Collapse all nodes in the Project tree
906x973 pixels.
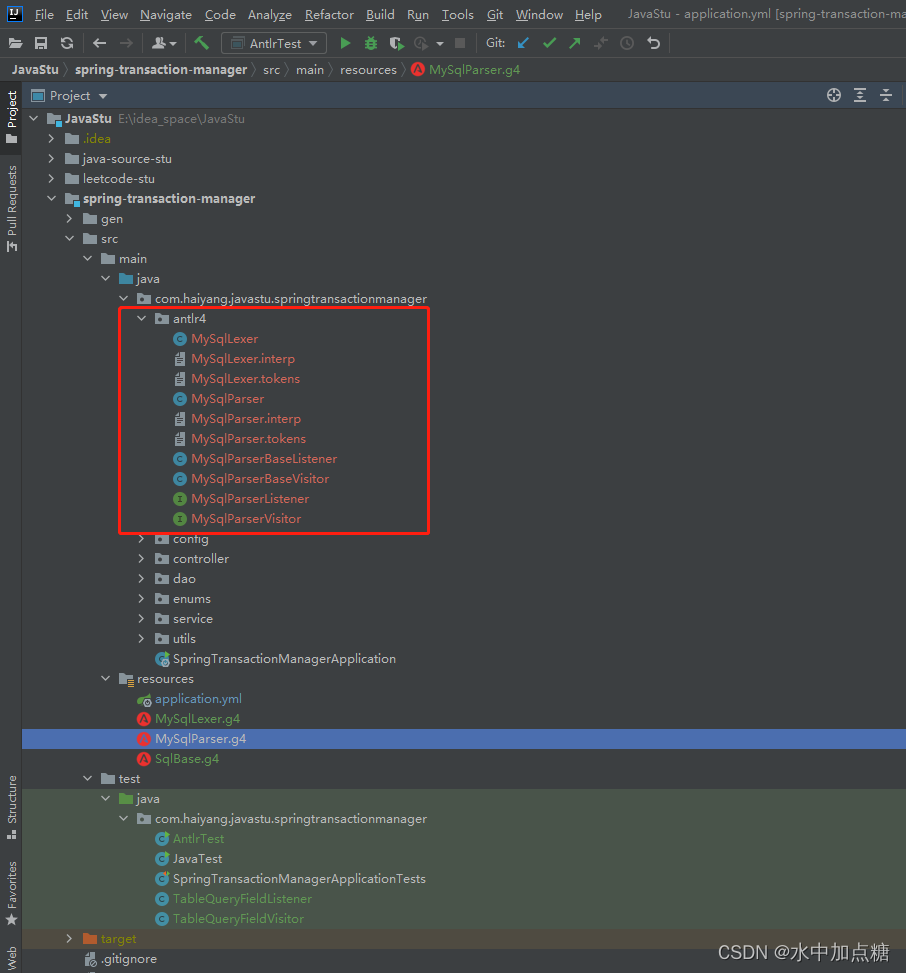[x=886, y=94]
